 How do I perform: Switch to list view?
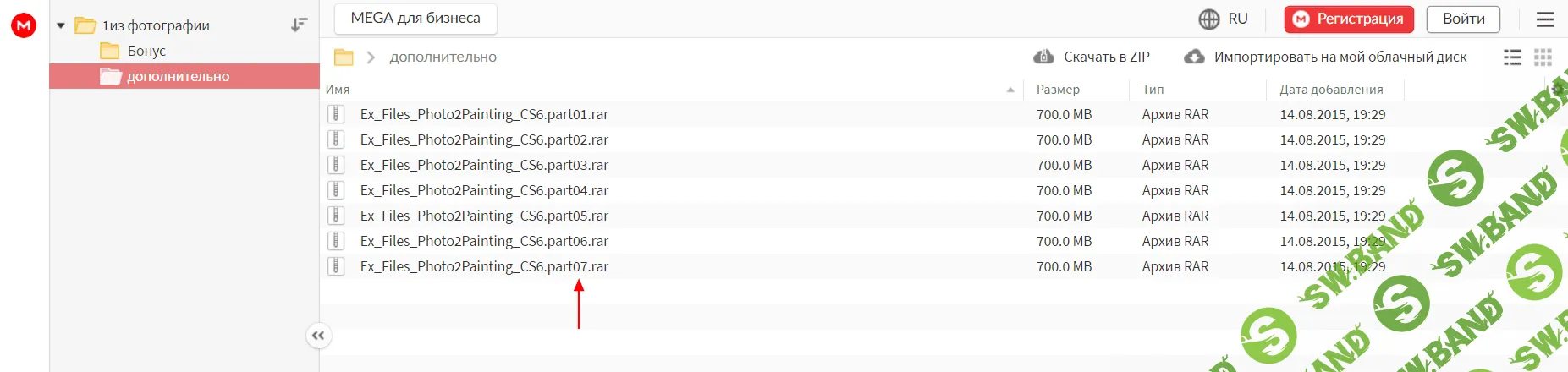point(1512,57)
